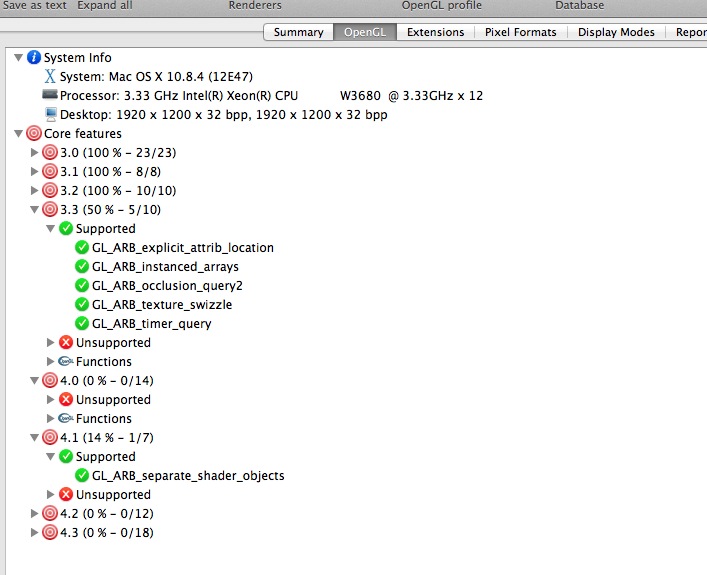Screen dimensions: 707x575
Task: Click Expand all toolbar button
Action: 105,5
